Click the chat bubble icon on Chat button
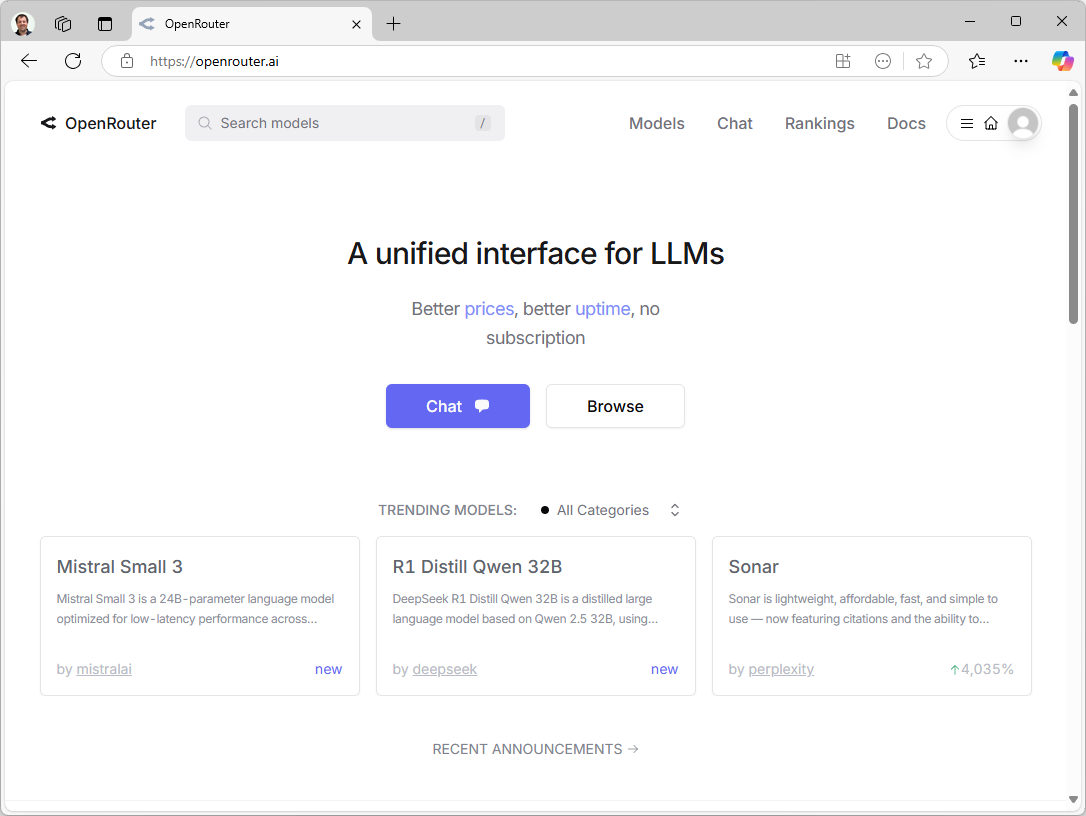The image size is (1086, 816). click(x=482, y=406)
